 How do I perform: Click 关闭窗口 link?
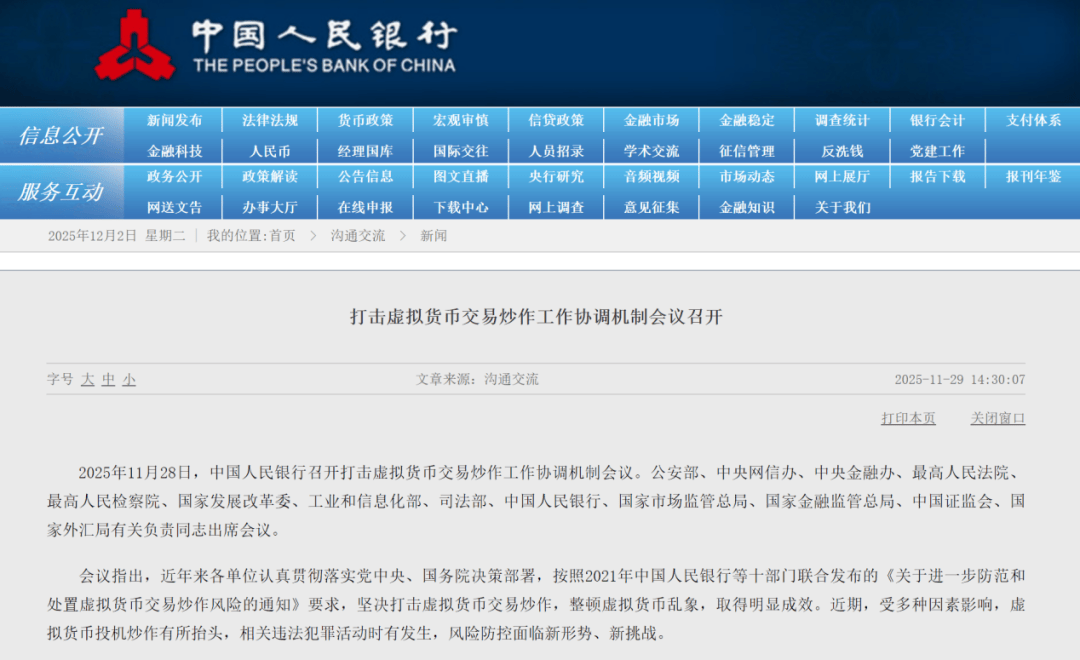pos(997,418)
